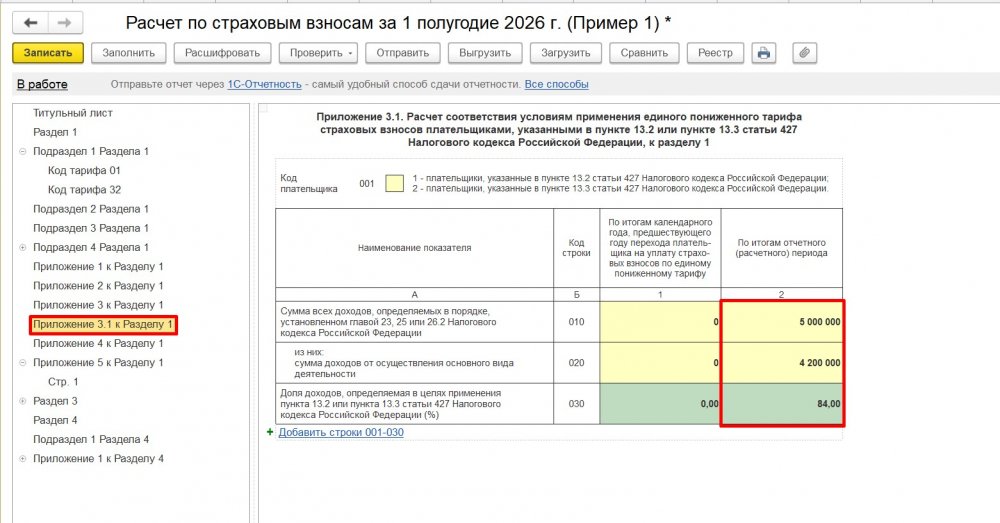This screenshot has width=1000, height=523.
Task: Select Раздел 3 in tree
Action: pos(55,401)
